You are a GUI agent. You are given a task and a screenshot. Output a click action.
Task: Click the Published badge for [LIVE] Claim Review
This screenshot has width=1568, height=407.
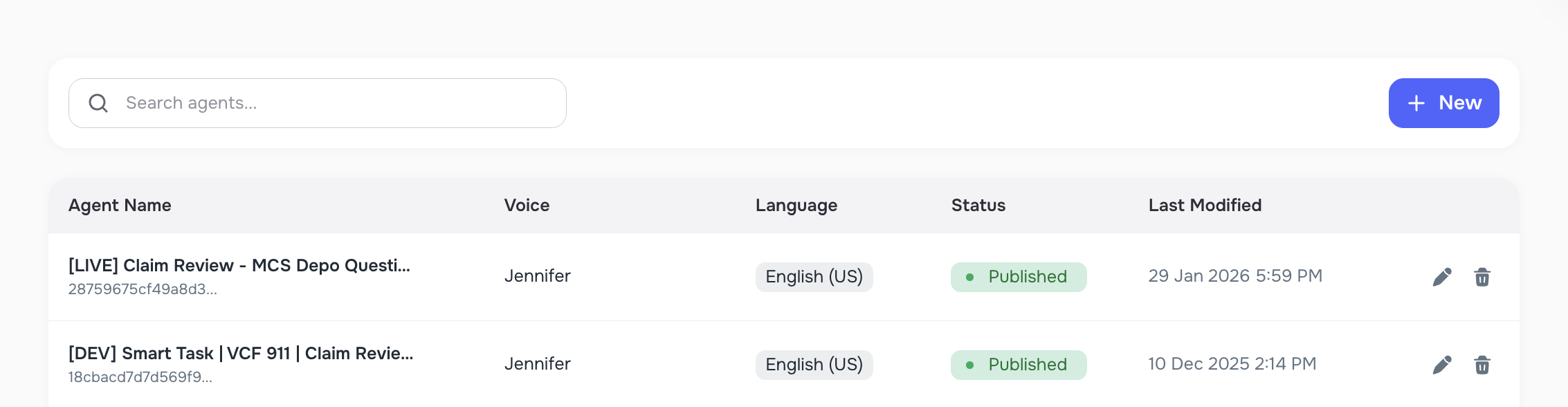(1018, 277)
